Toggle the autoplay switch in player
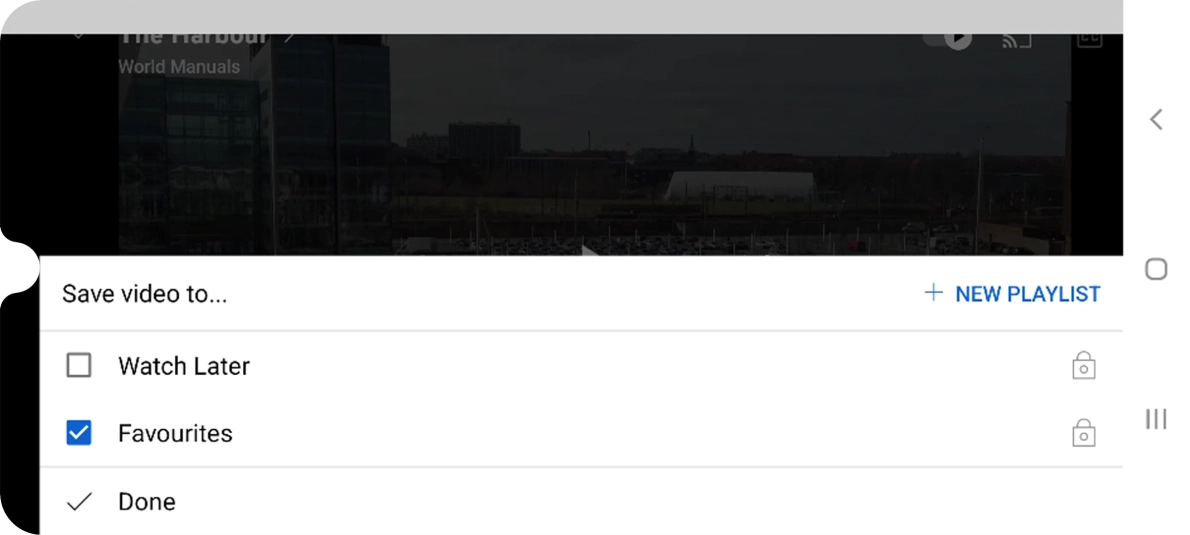Screen dimensions: 1190x535 (948, 39)
